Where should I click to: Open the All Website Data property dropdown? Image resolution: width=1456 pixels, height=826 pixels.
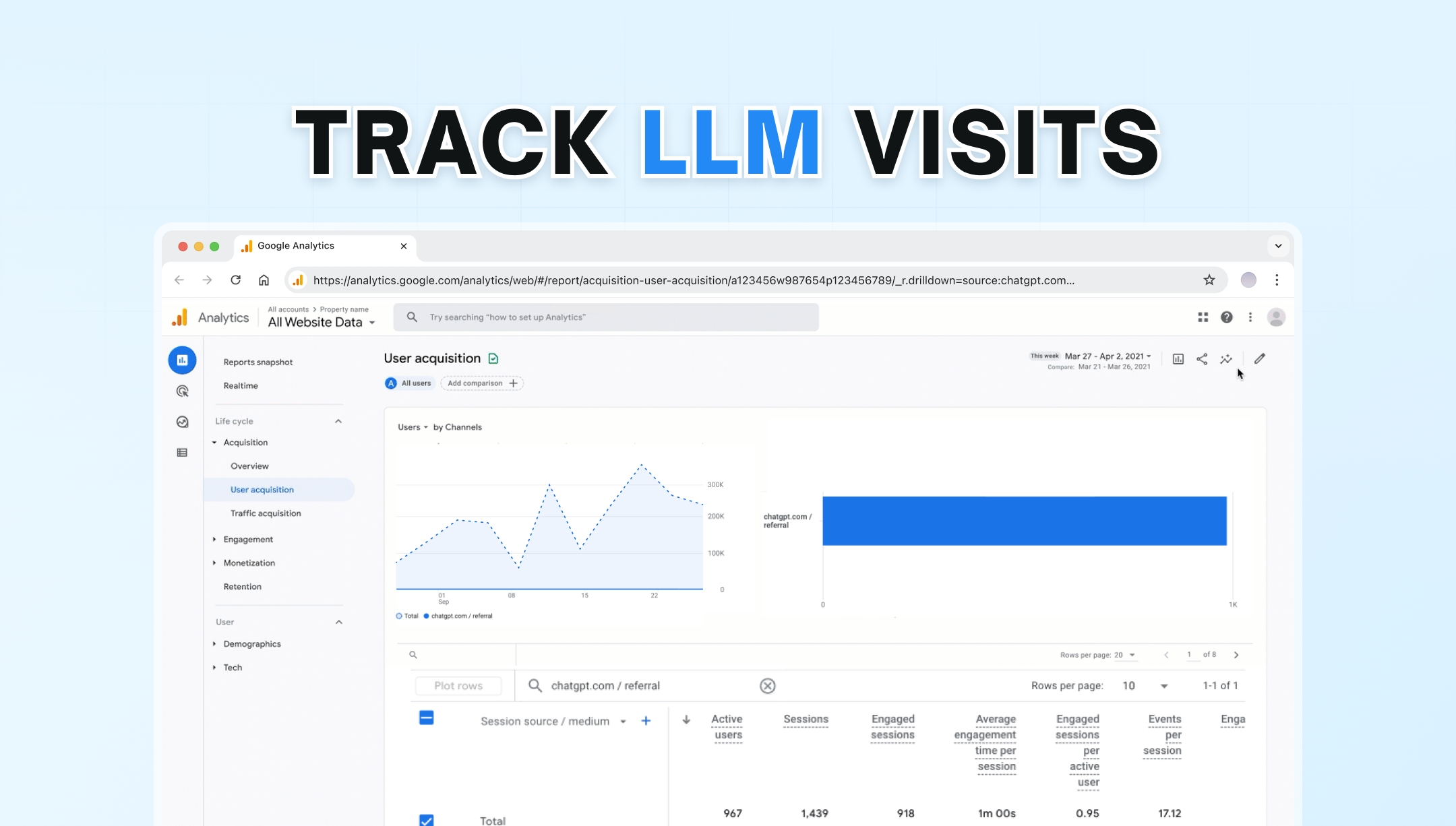(321, 322)
